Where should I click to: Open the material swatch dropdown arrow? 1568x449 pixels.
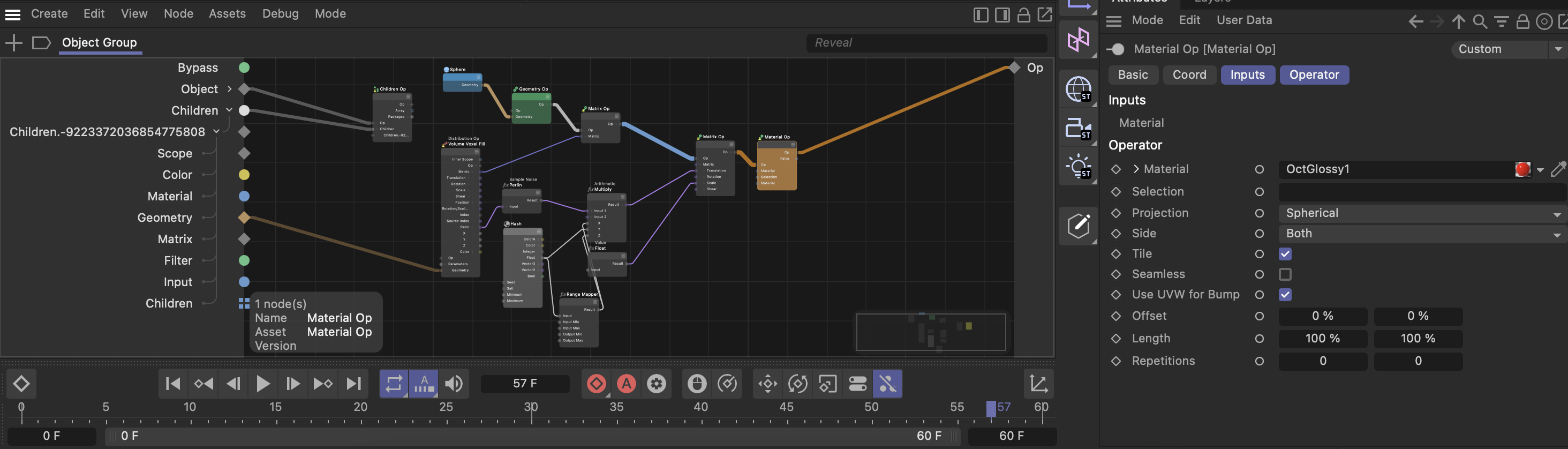coord(1540,170)
